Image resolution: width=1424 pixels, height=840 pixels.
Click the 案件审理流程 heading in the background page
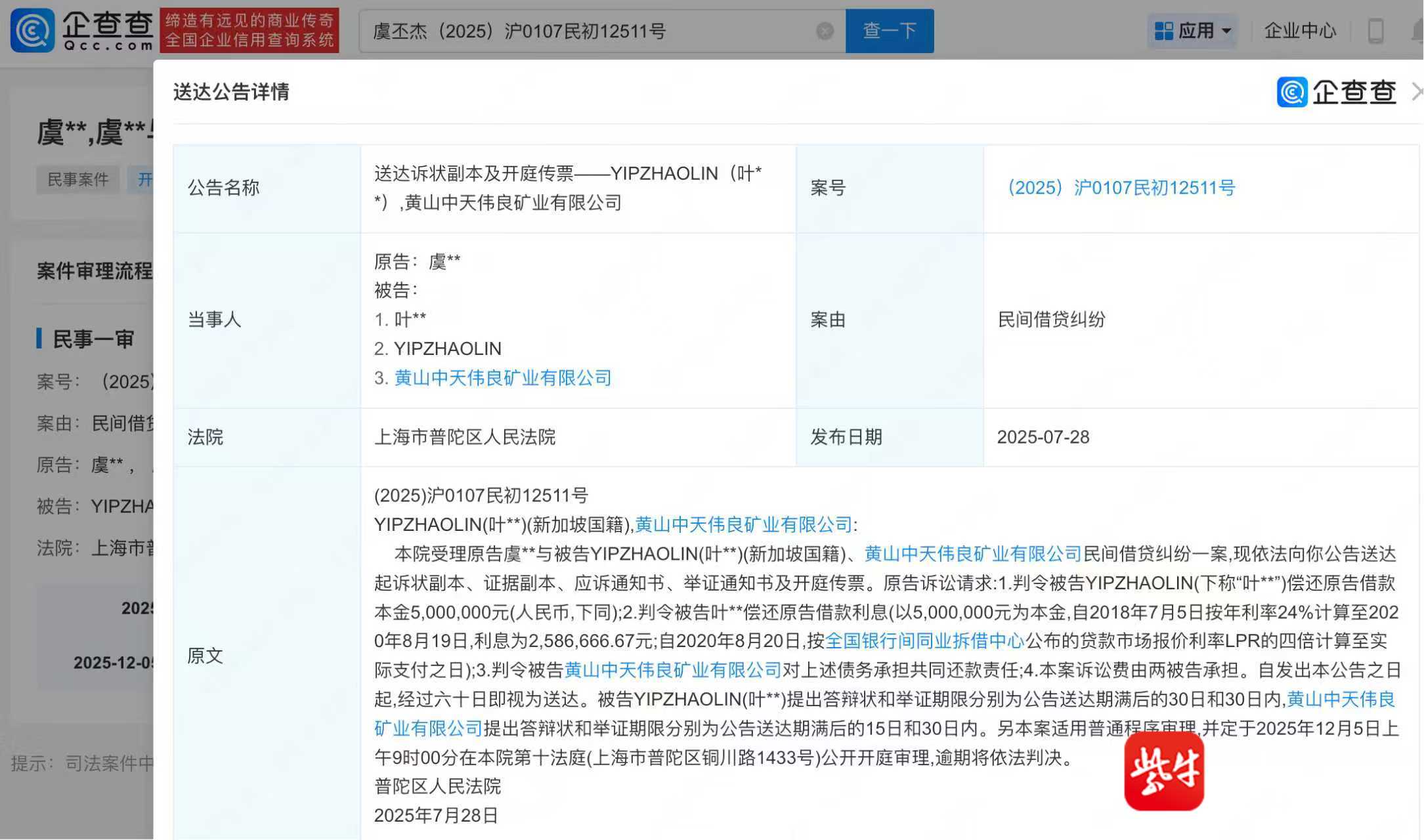tap(95, 270)
